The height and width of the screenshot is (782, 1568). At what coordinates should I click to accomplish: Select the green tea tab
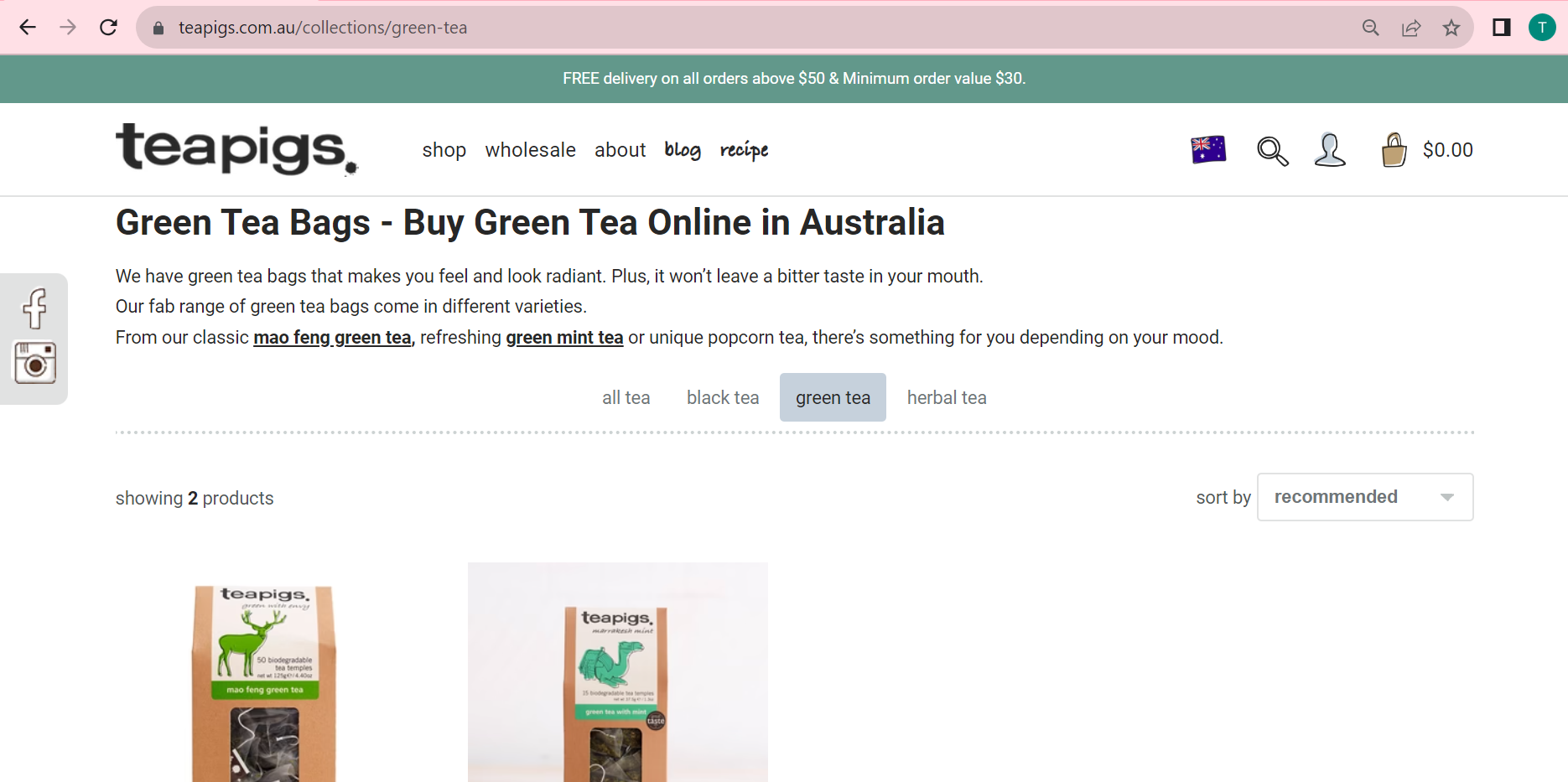click(x=833, y=397)
